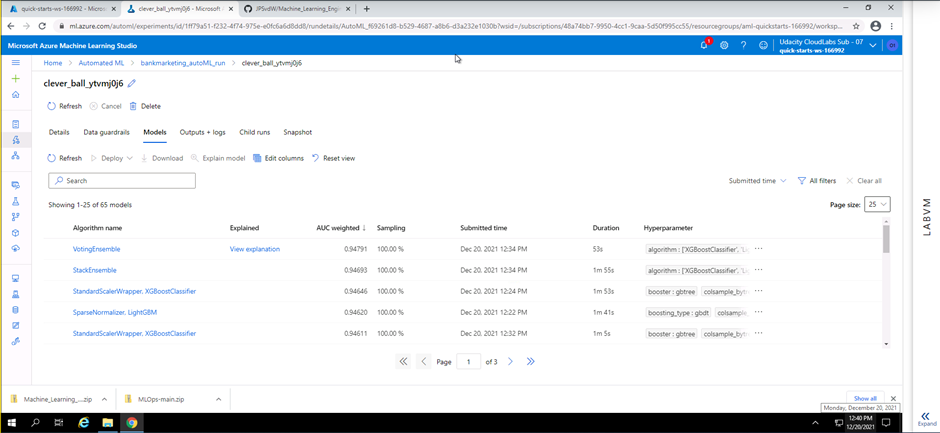
Task: Open Datasets sidebar icon
Action: [16, 185]
